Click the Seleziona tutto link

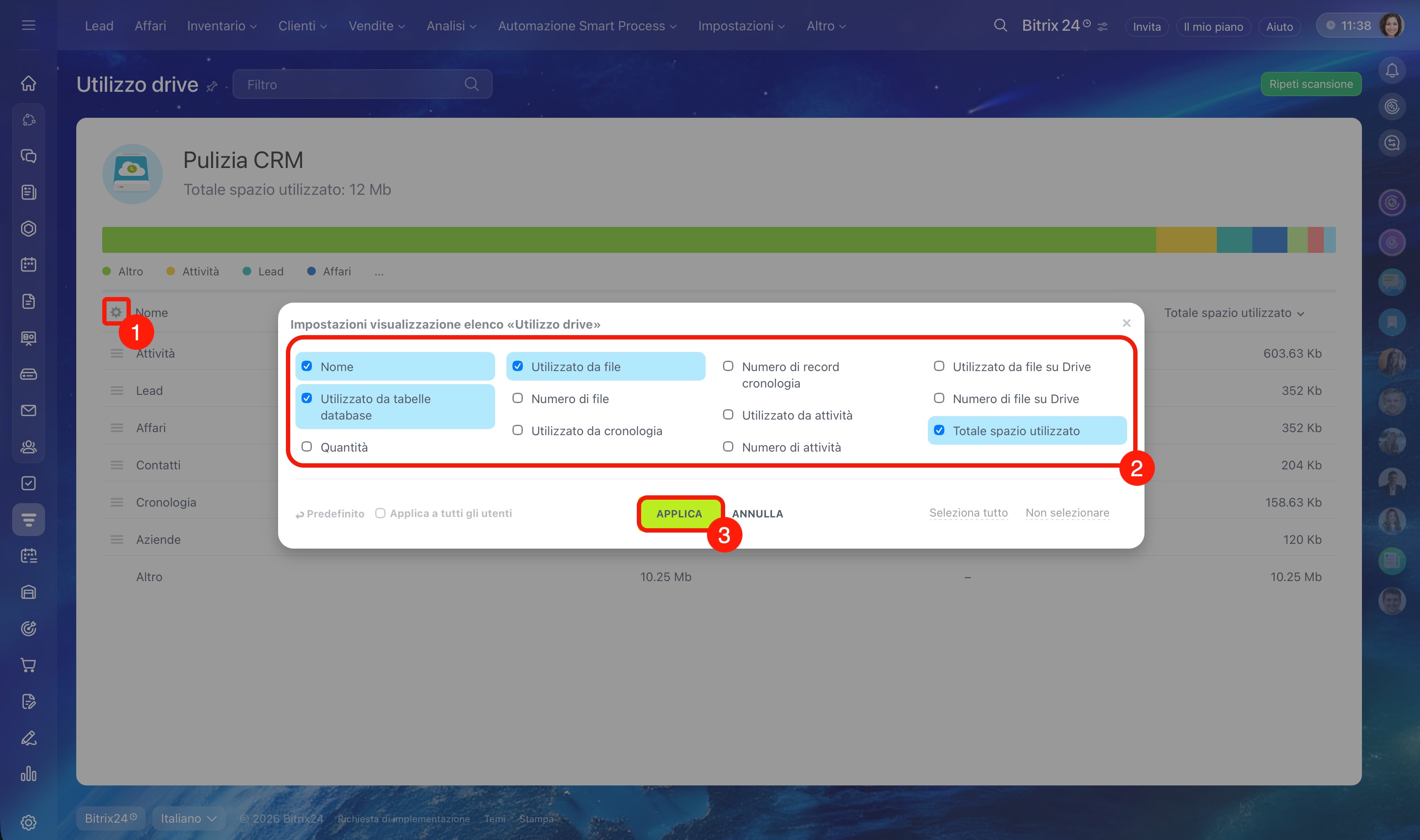pyautogui.click(x=968, y=513)
